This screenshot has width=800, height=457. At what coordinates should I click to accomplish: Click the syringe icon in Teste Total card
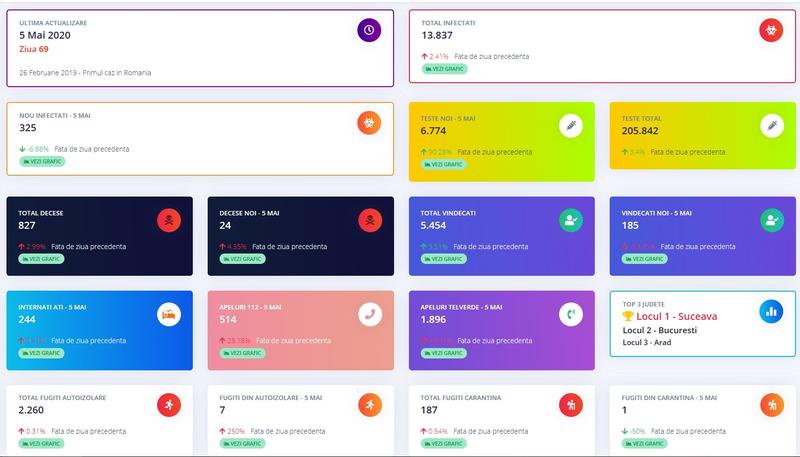click(771, 126)
